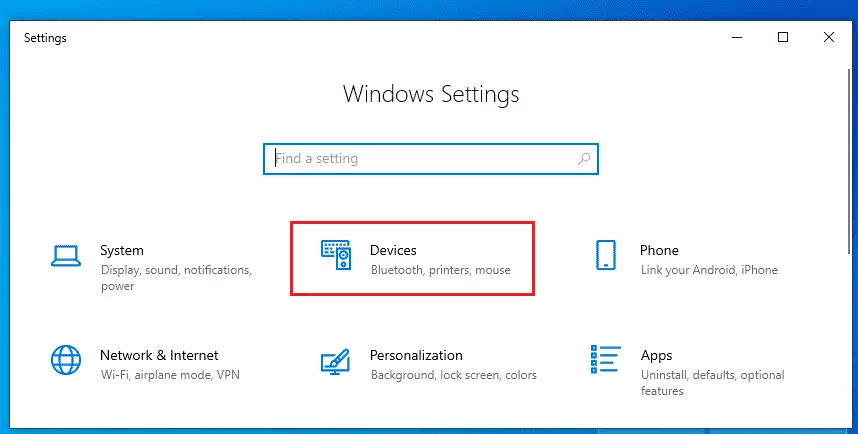Open the Apps list icon
This screenshot has width=858, height=434.
[606, 359]
